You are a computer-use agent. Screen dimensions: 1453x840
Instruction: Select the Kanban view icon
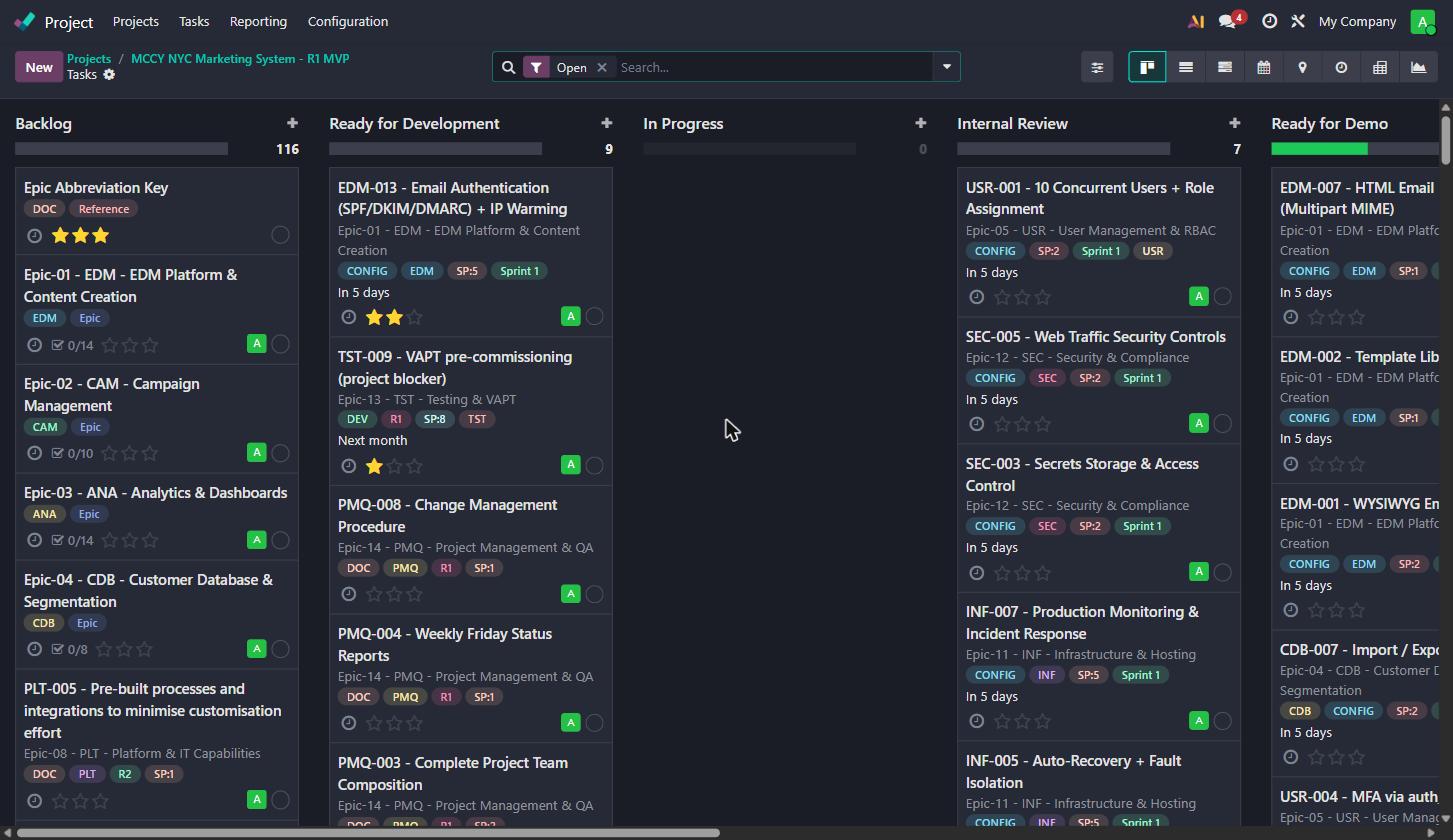coord(1147,67)
